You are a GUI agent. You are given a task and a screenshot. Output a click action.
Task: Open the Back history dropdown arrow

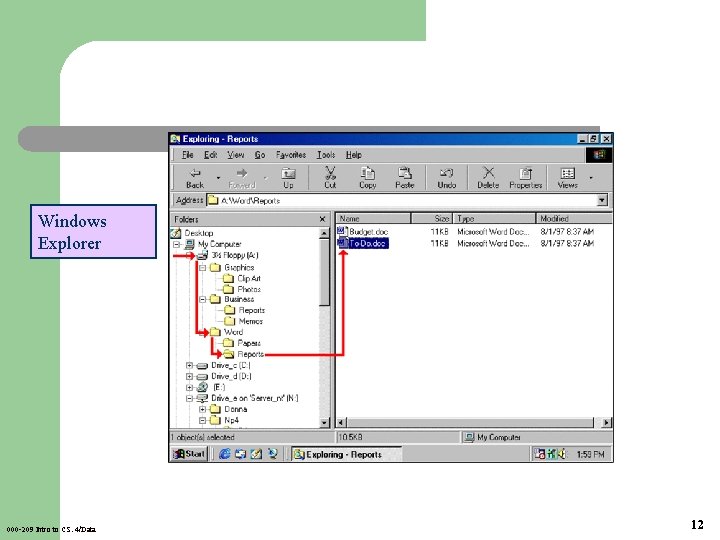point(219,178)
